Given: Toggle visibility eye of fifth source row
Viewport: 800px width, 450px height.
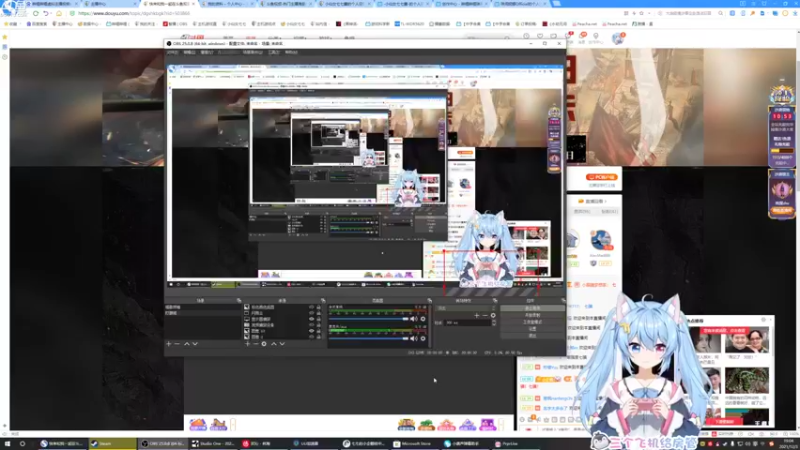Looking at the screenshot, I should 311,331.
